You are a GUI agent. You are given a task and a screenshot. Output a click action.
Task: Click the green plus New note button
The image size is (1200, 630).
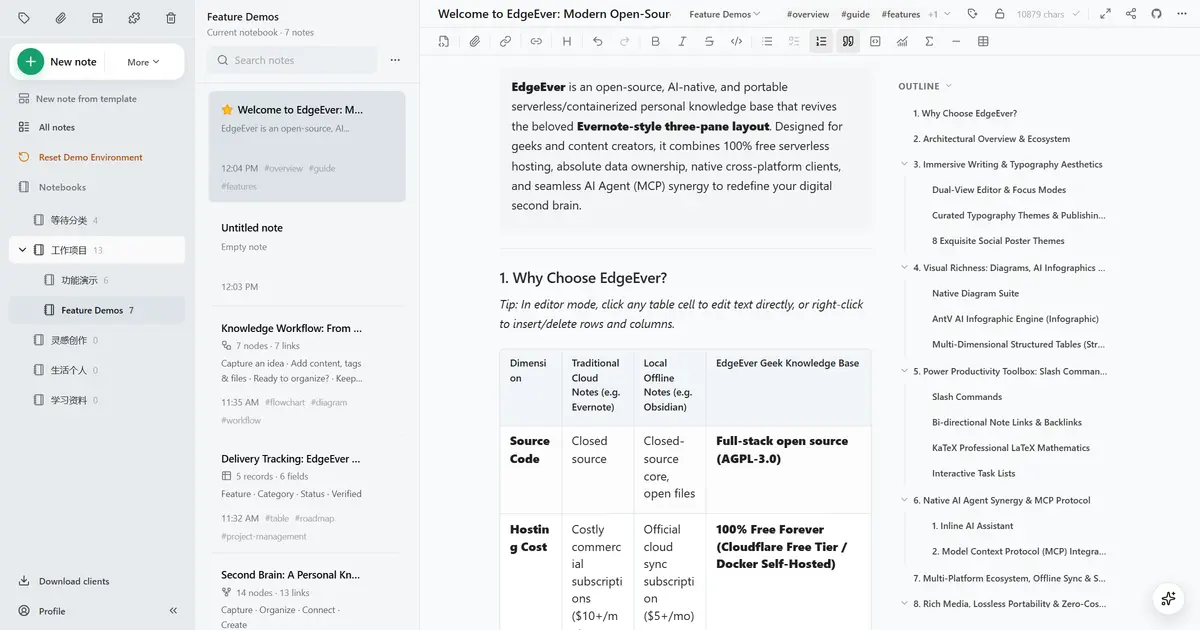[31, 62]
